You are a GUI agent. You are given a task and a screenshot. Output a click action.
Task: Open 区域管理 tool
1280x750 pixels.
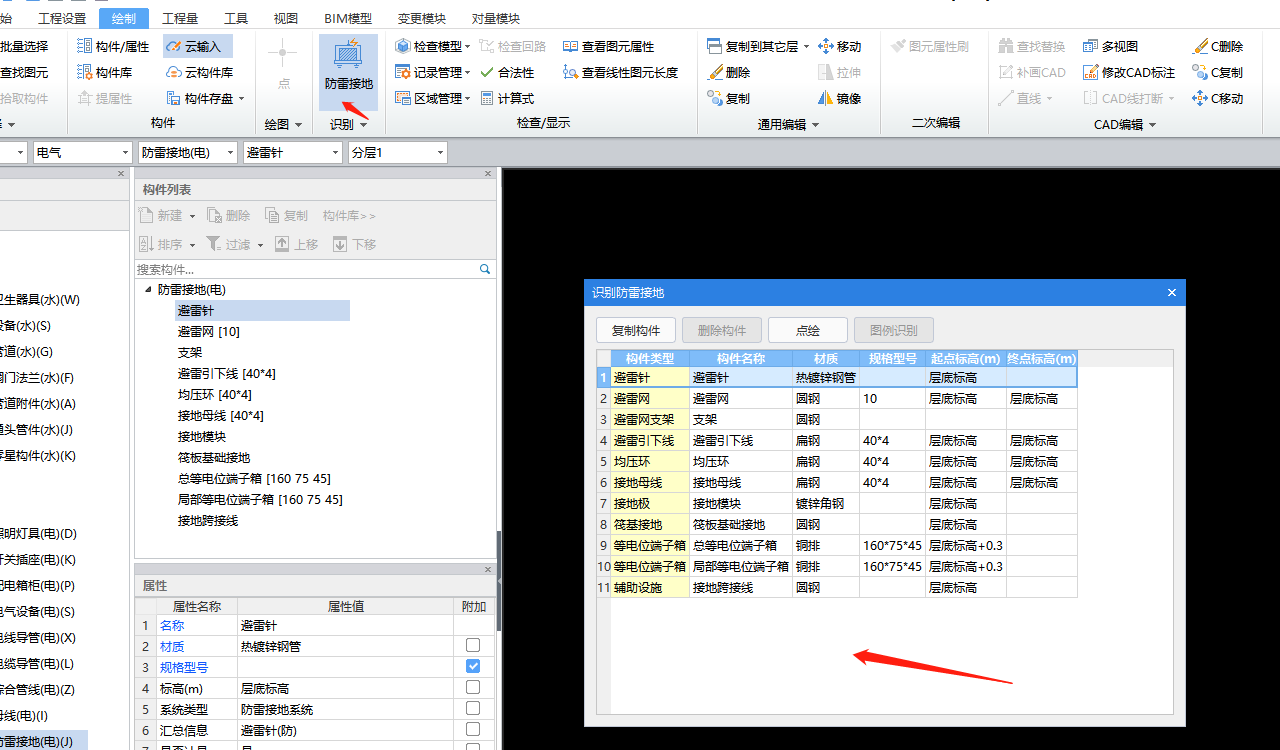pyautogui.click(x=431, y=98)
